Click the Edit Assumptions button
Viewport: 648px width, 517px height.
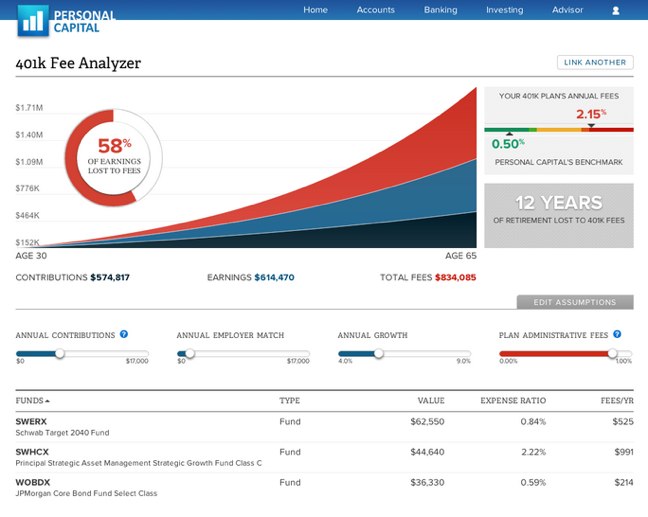(x=574, y=302)
